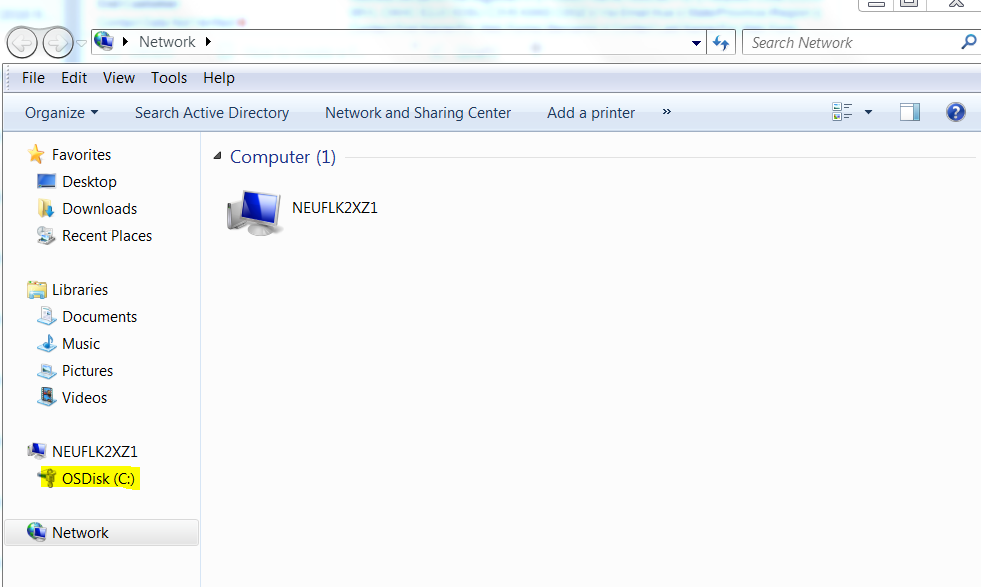Open Downloads under Favorites

[99, 209]
